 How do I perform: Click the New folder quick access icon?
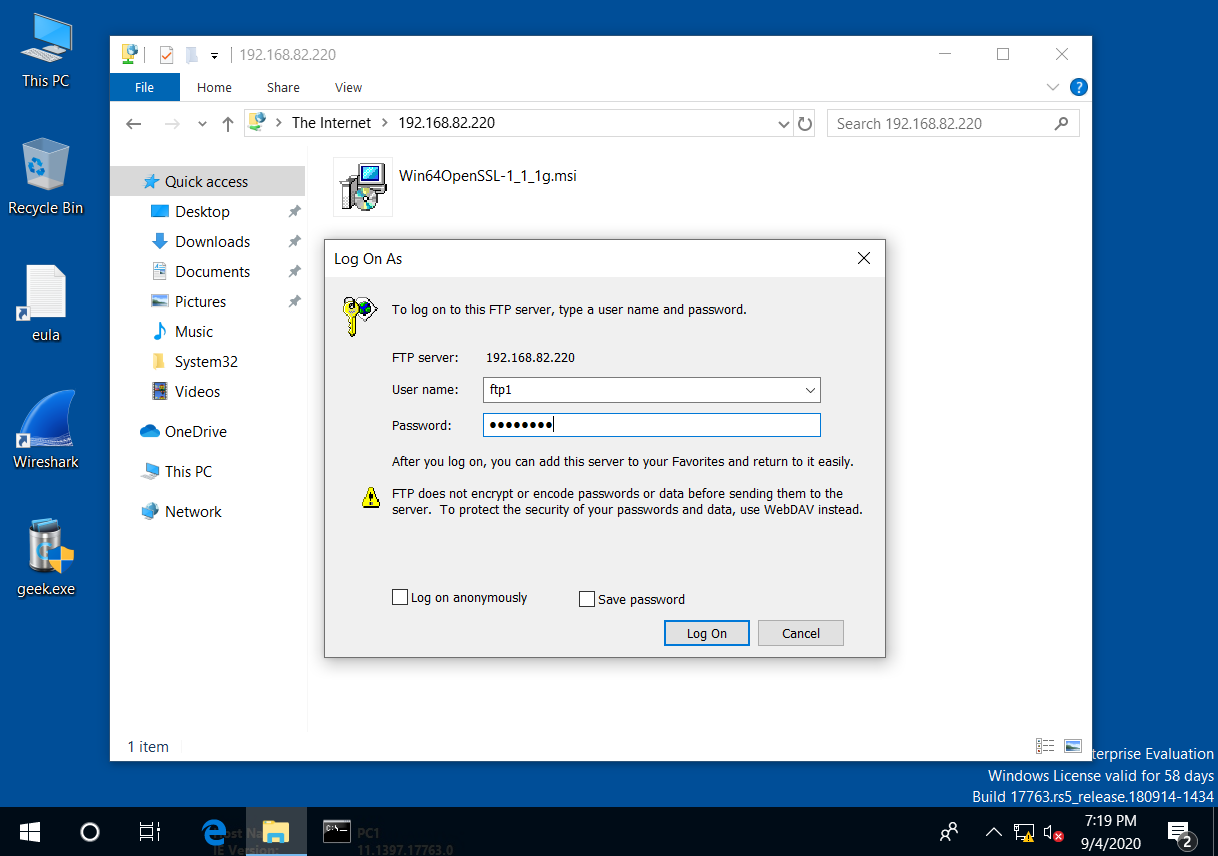tap(191, 55)
